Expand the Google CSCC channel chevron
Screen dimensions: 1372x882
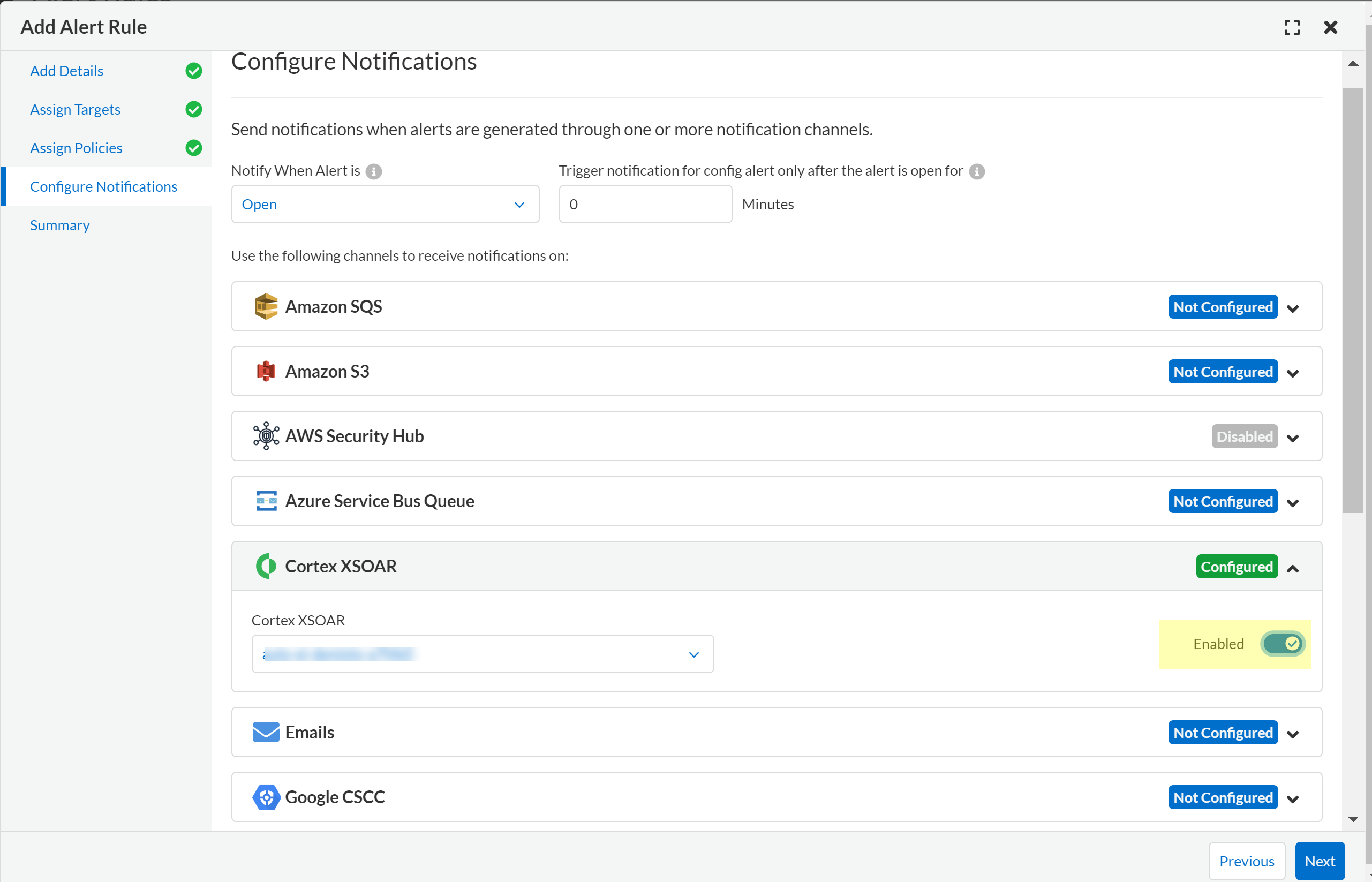pyautogui.click(x=1292, y=799)
